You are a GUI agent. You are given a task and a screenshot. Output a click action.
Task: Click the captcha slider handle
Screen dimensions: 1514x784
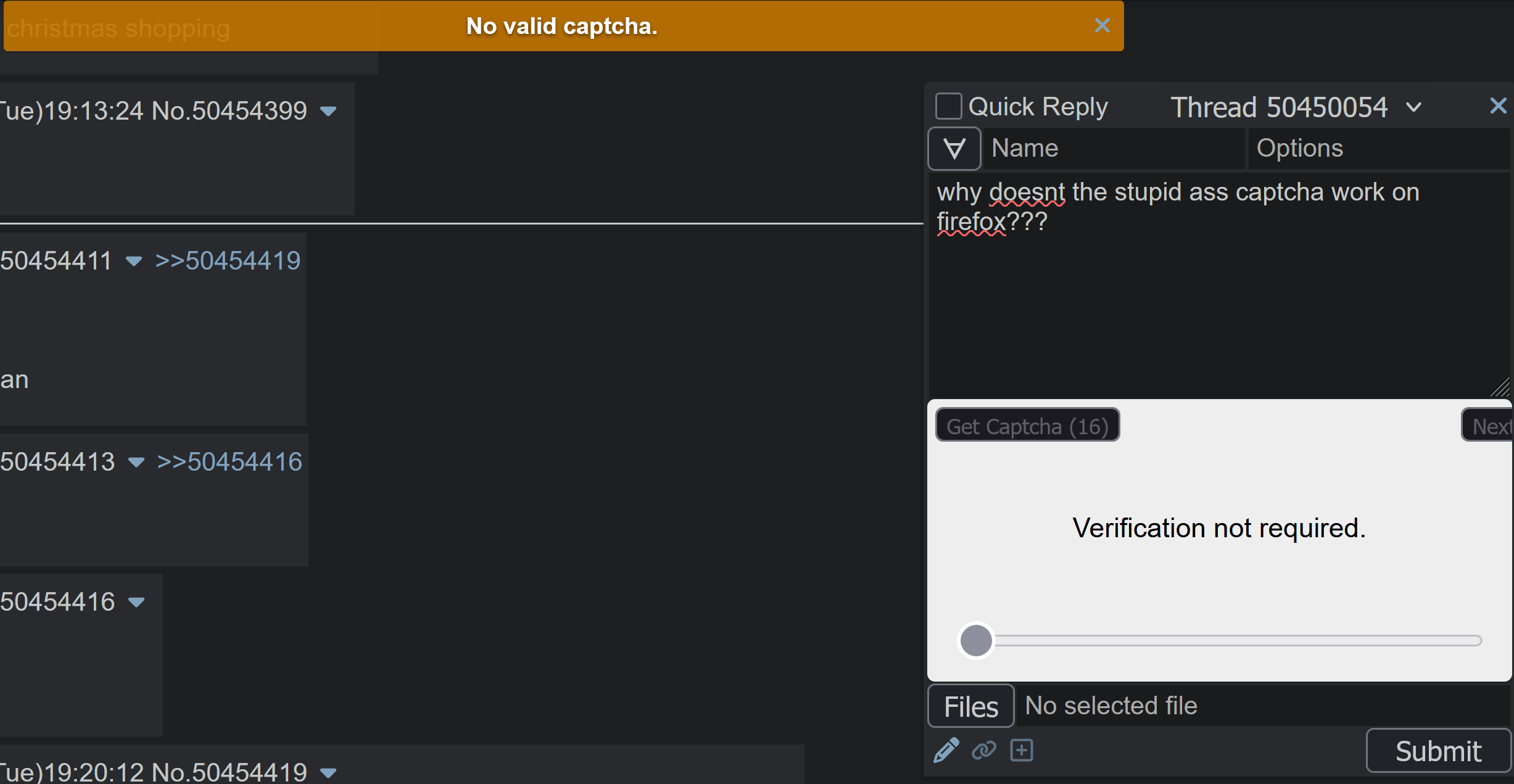[976, 640]
